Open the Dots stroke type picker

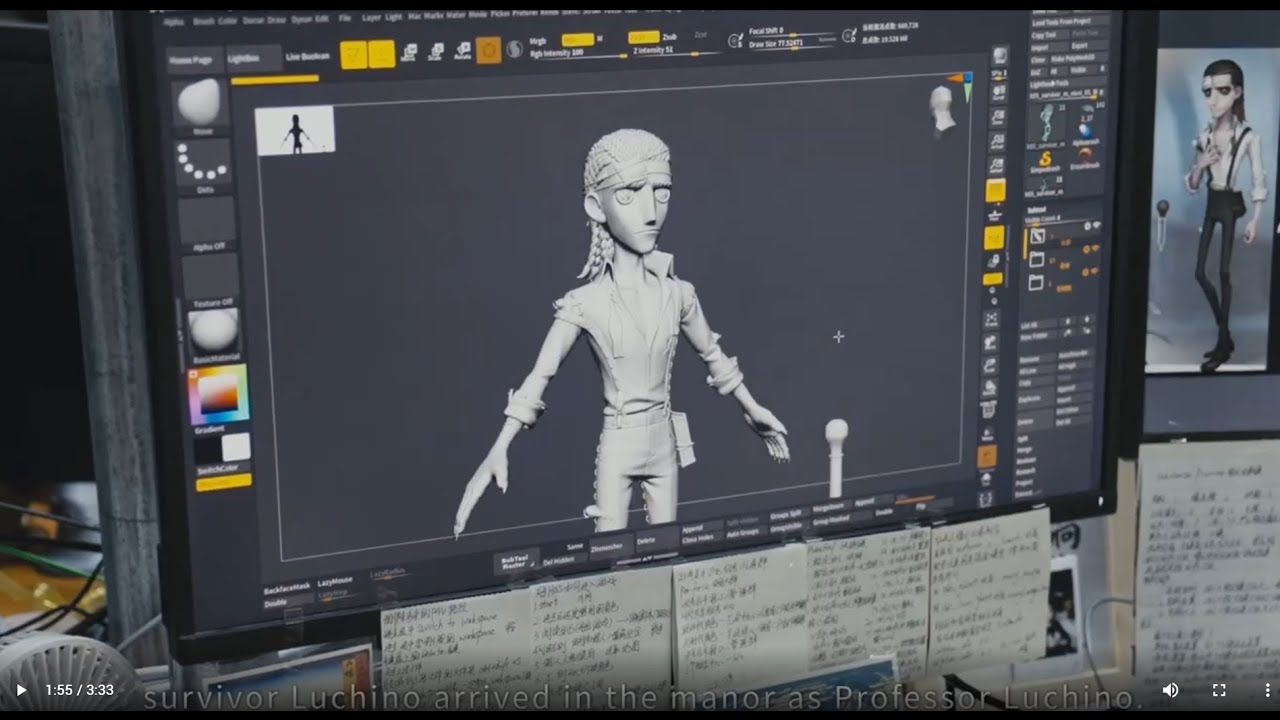coord(205,164)
